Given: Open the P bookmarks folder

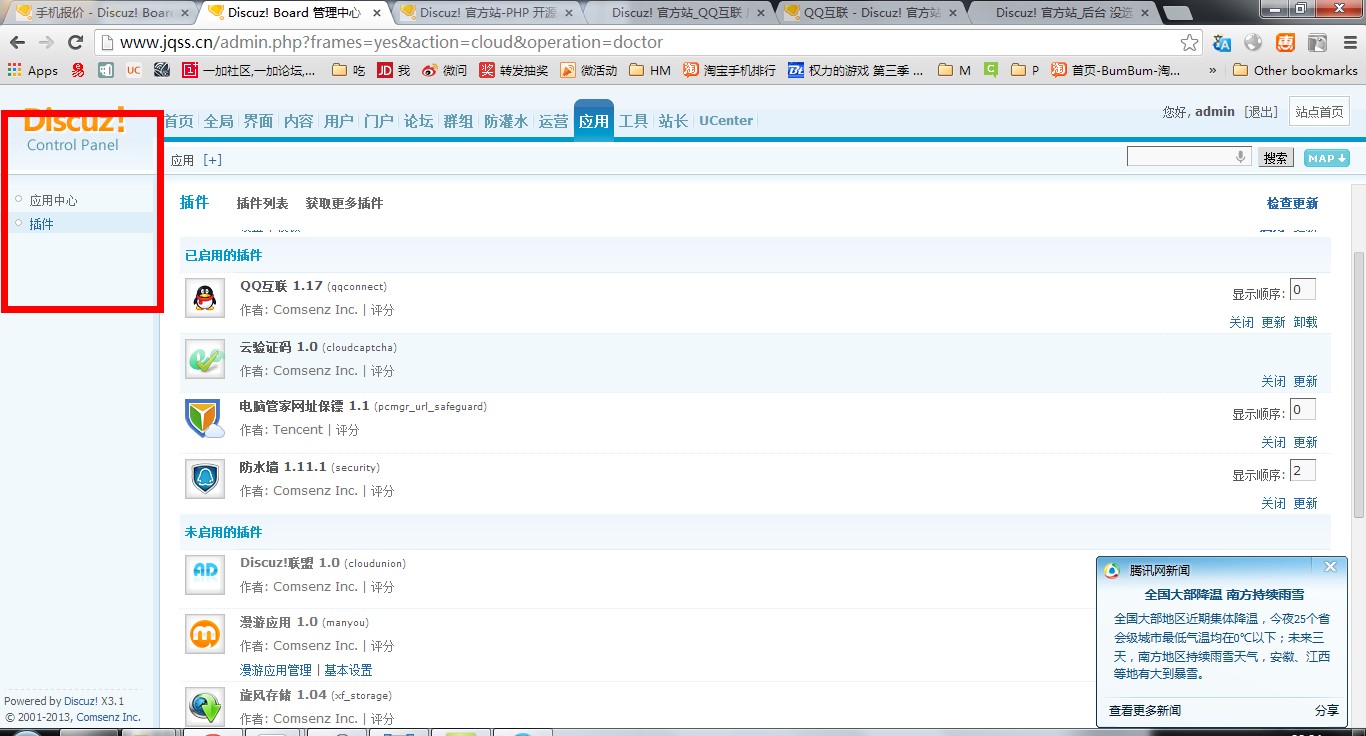Looking at the screenshot, I should click(x=1025, y=71).
